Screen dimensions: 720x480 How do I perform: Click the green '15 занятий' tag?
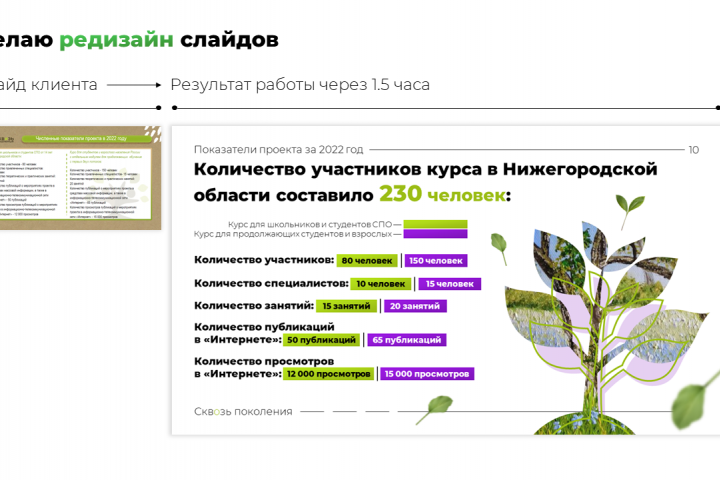[x=346, y=306]
